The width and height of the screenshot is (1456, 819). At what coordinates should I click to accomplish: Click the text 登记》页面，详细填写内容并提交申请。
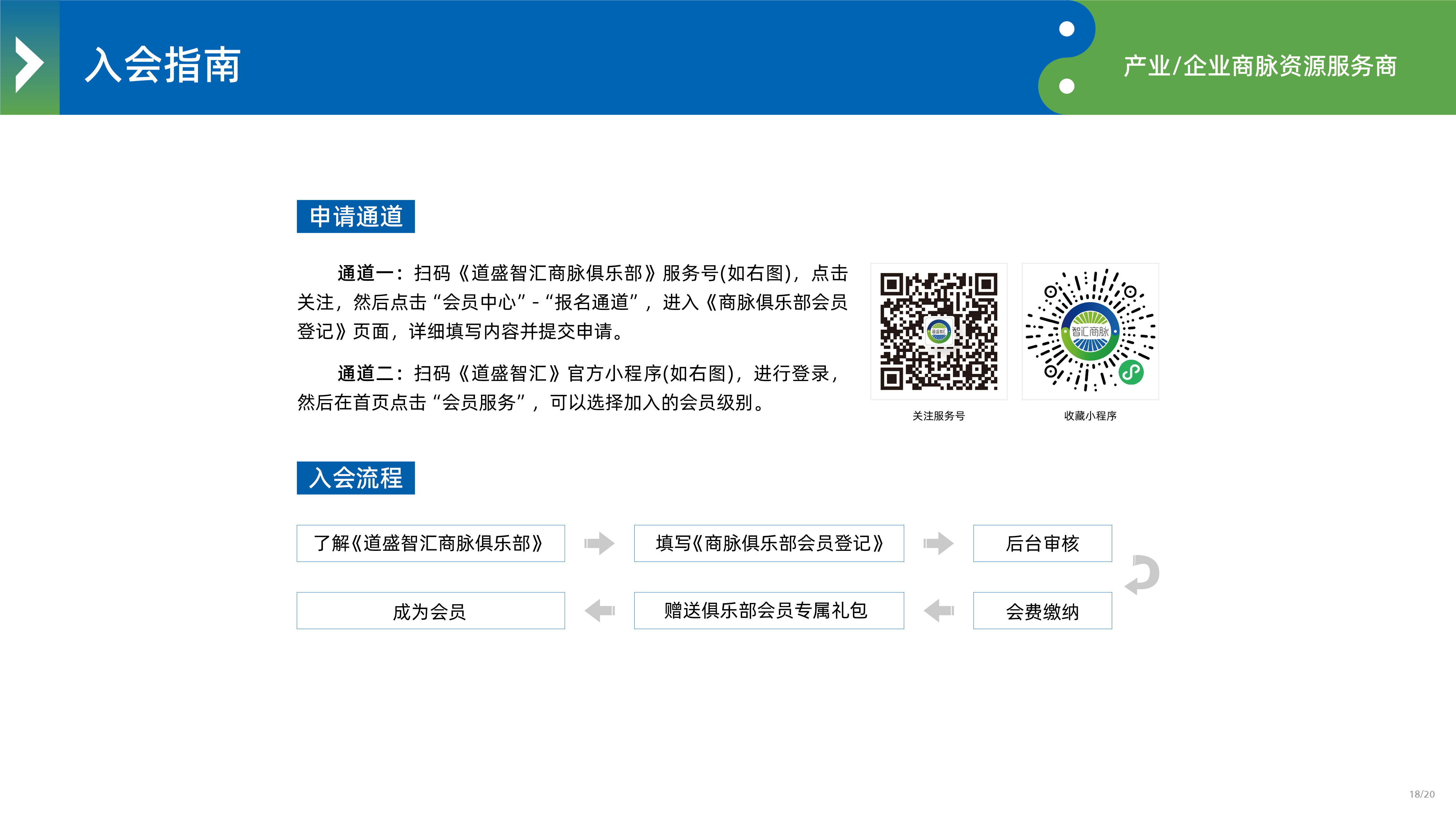[x=461, y=332]
